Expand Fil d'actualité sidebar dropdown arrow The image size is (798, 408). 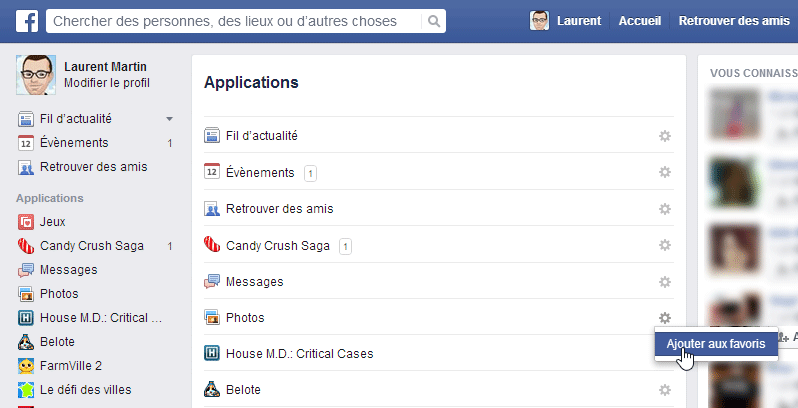pyautogui.click(x=169, y=119)
